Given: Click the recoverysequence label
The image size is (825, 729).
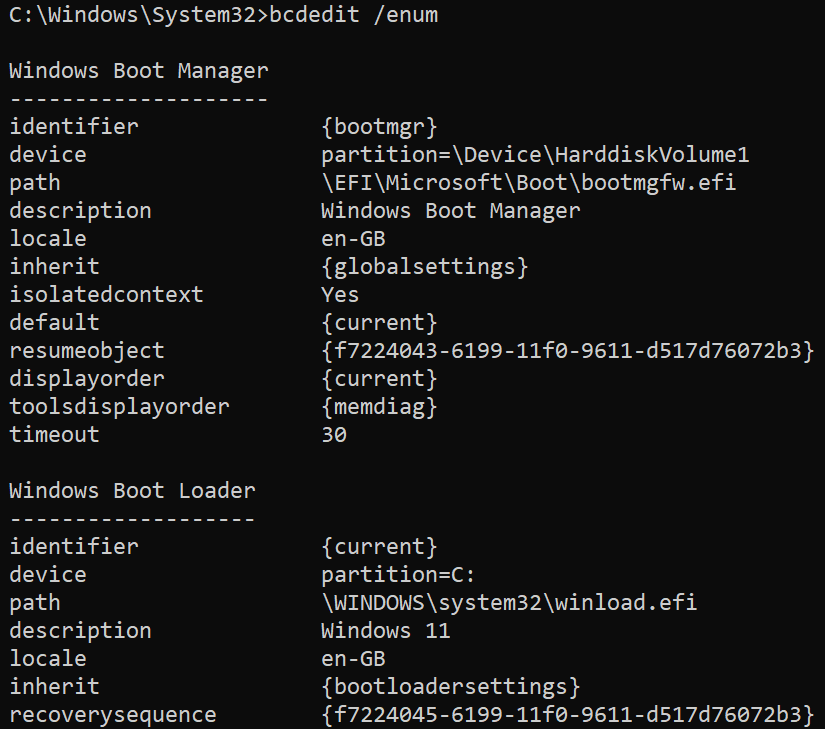Looking at the screenshot, I should 113,715.
